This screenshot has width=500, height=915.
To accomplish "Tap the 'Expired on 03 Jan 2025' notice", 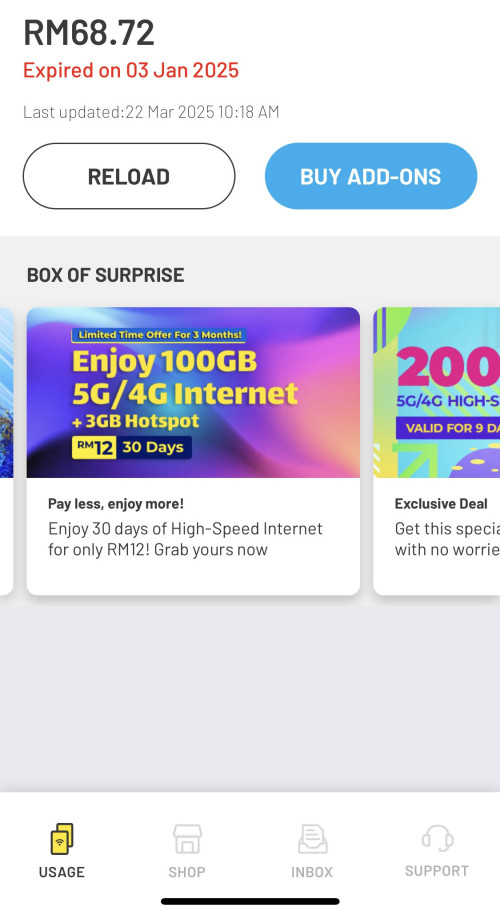I will click(131, 70).
